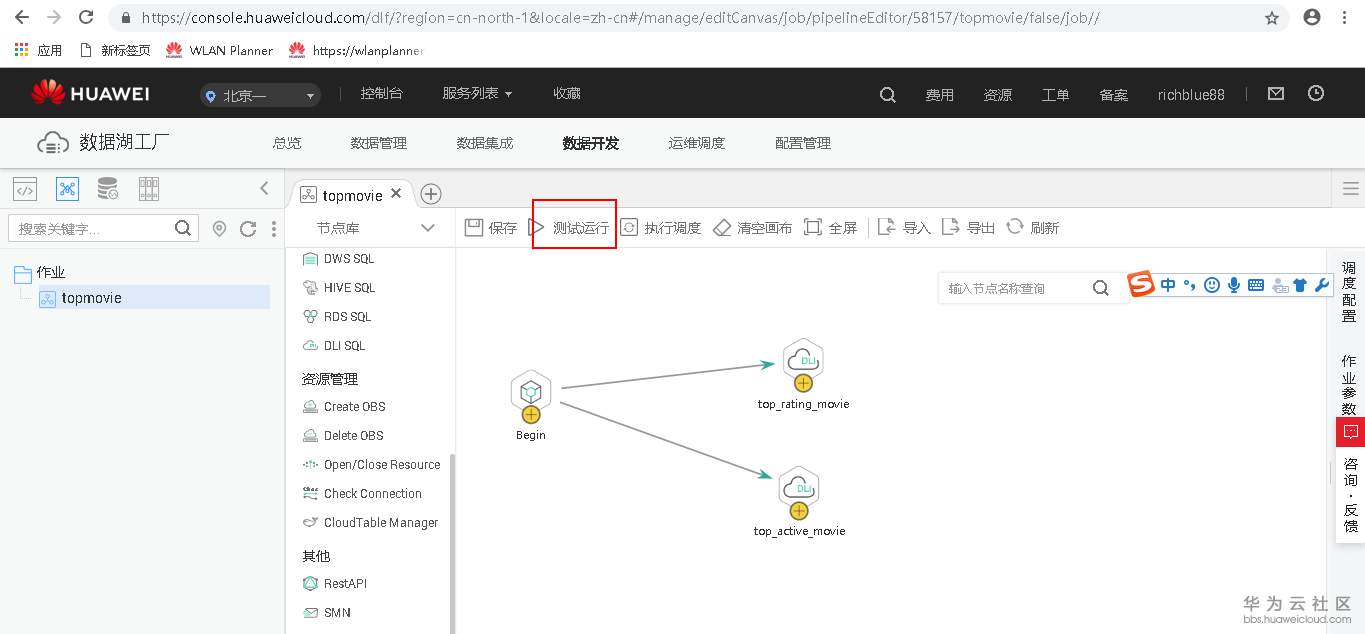
Task: Open the job tree more options menu
Action: 274,229
